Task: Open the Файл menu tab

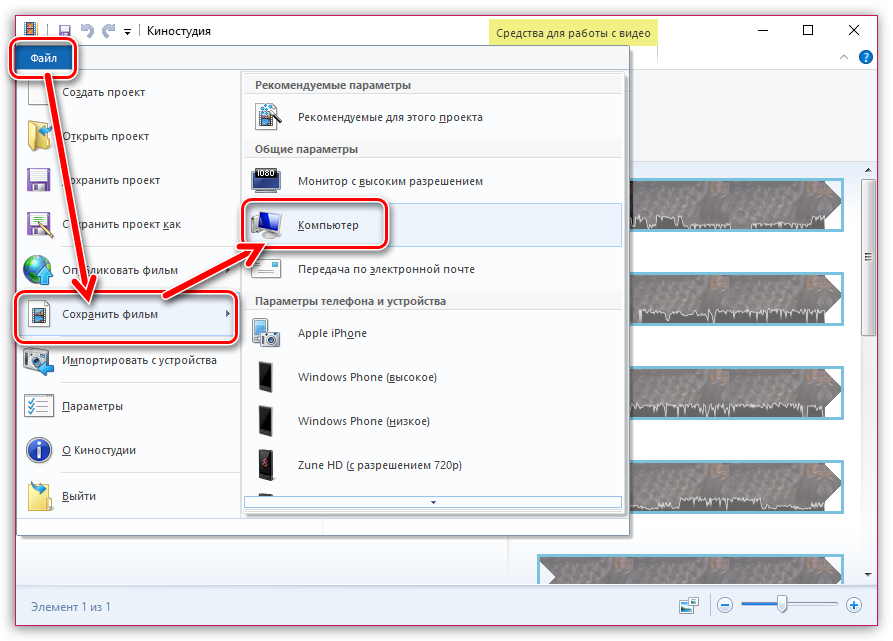Action: [x=43, y=58]
